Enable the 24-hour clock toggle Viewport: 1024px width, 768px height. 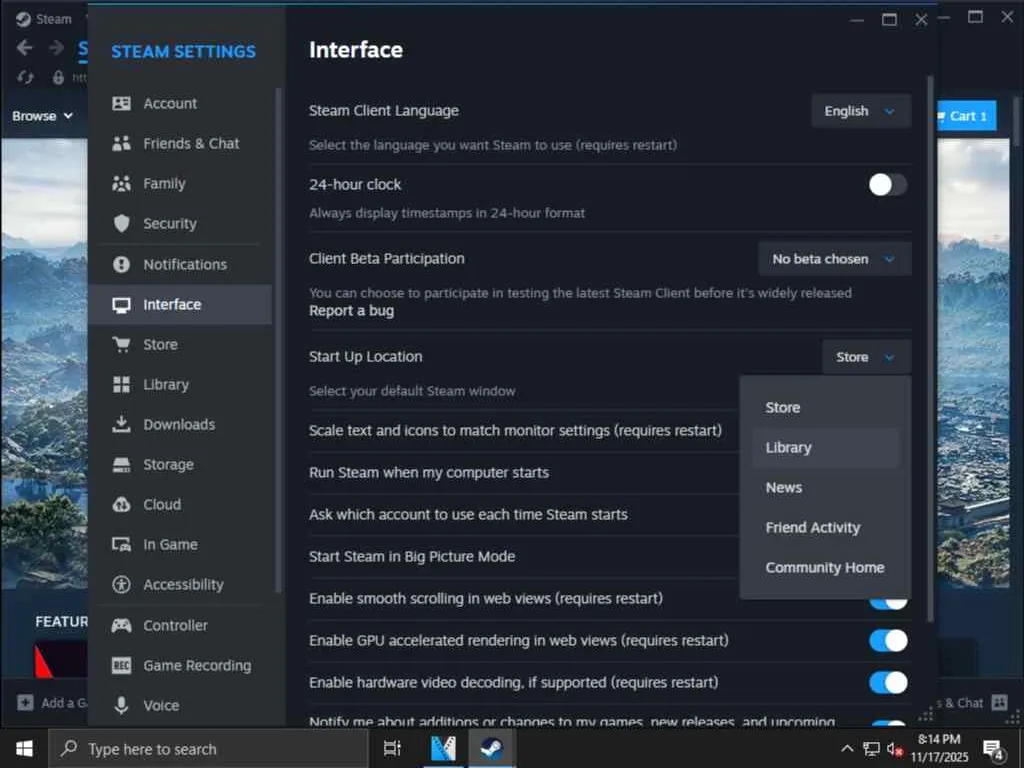888,185
